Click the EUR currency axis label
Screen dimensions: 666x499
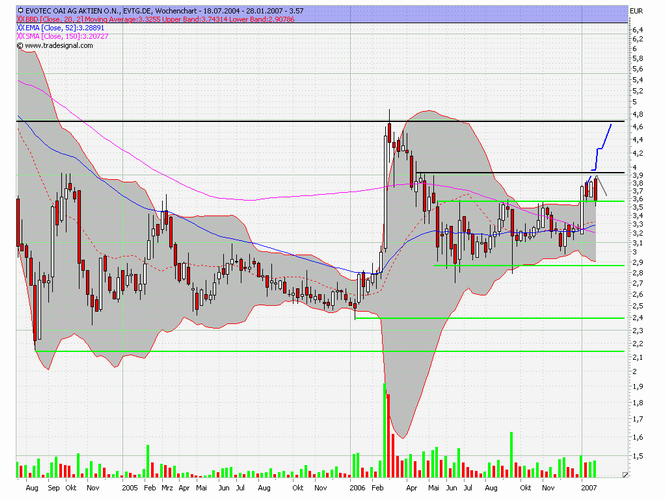tap(636, 11)
